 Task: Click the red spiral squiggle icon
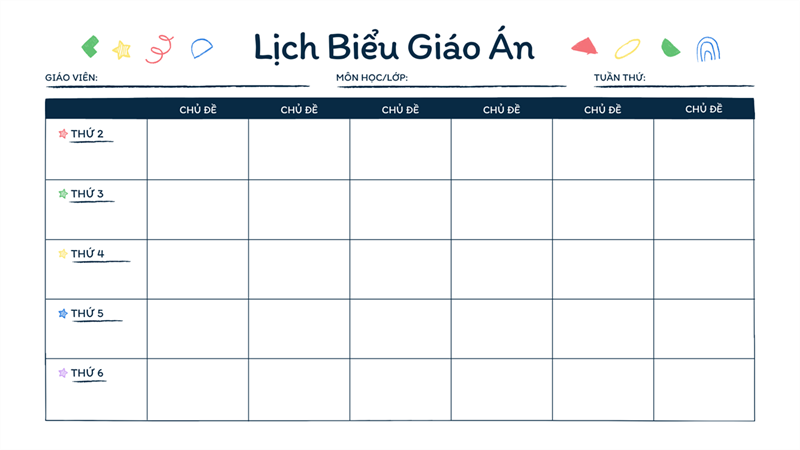tap(160, 47)
